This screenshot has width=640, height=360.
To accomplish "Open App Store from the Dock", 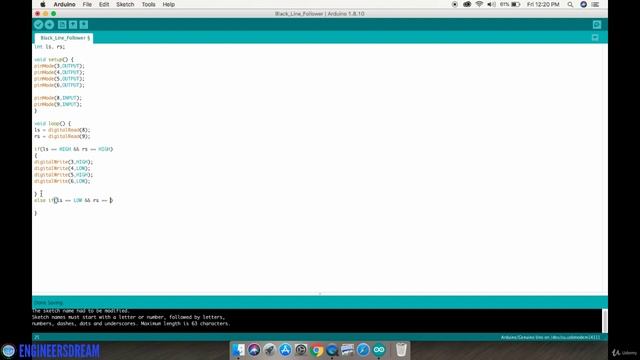I will 285,350.
